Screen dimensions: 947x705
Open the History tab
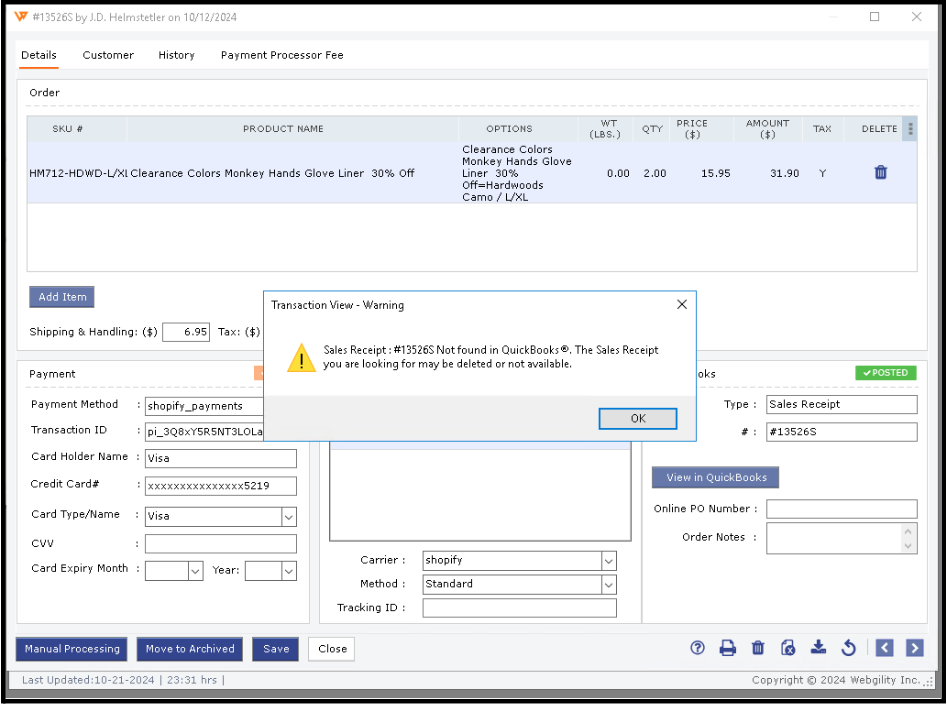pyautogui.click(x=176, y=55)
